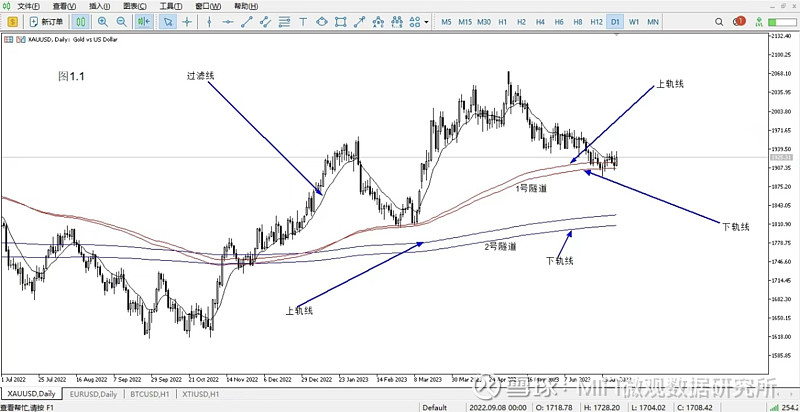Expand the objects dropdown arrow
Screen dimensions: 800x412
(426, 22)
